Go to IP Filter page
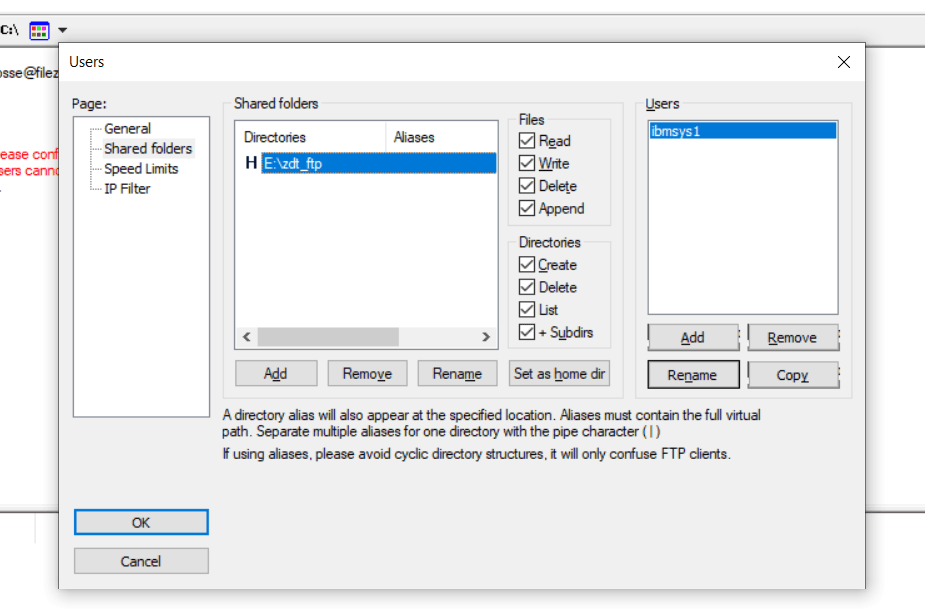Screen dimensions: 925x612 coord(127,189)
